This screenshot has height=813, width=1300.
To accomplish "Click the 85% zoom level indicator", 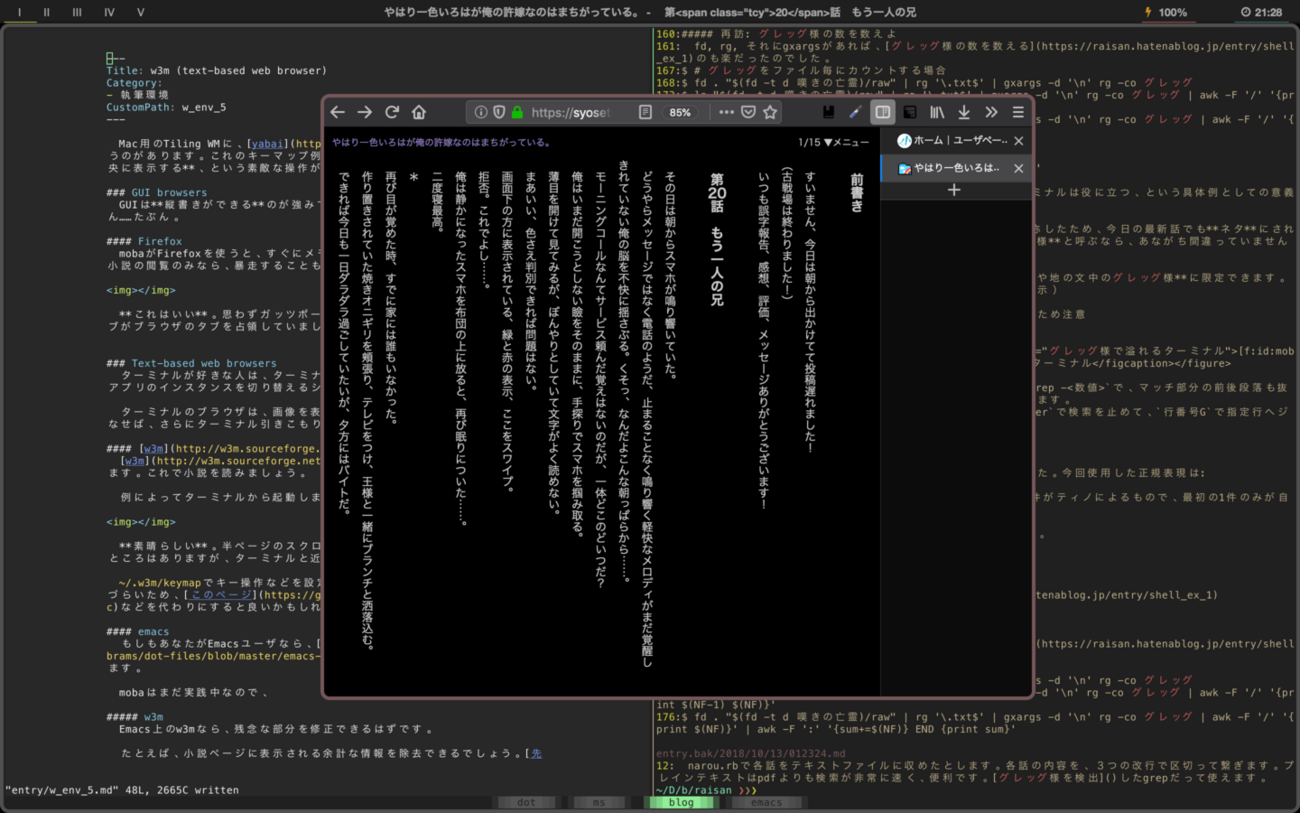I will pyautogui.click(x=680, y=113).
